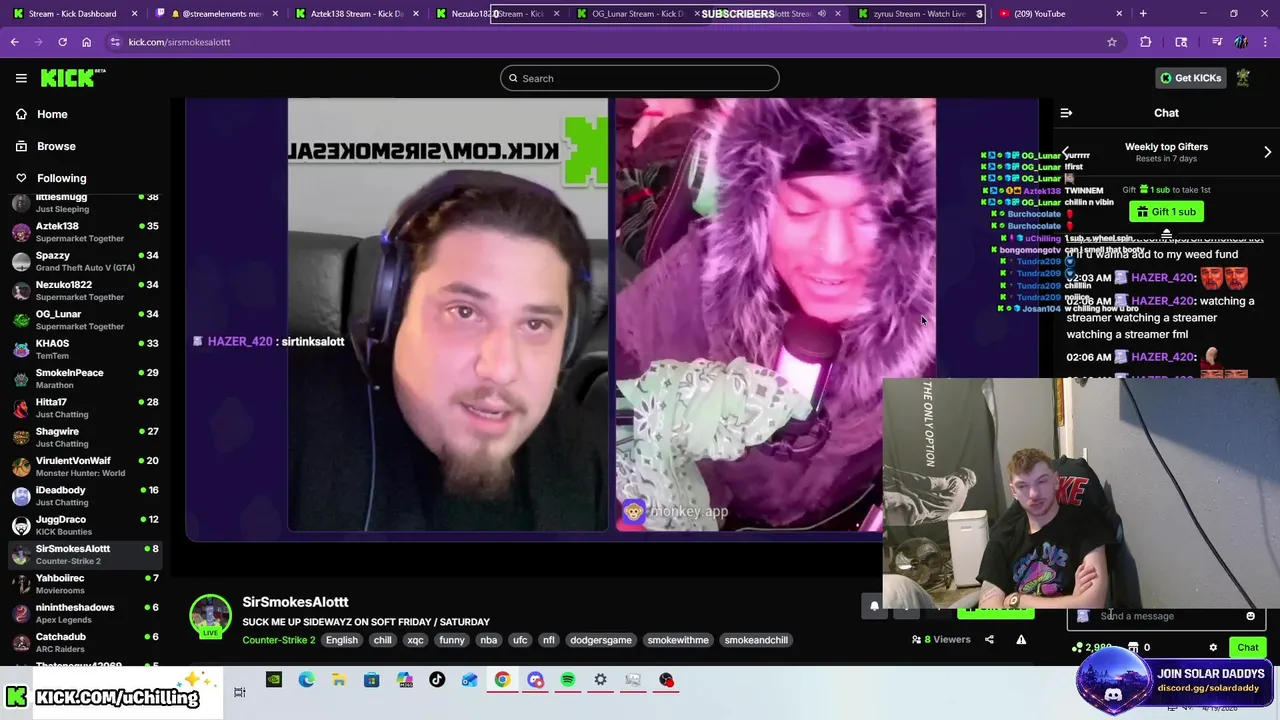1280x720 pixels.
Task: Open Spotify from taskbar
Action: [x=567, y=680]
